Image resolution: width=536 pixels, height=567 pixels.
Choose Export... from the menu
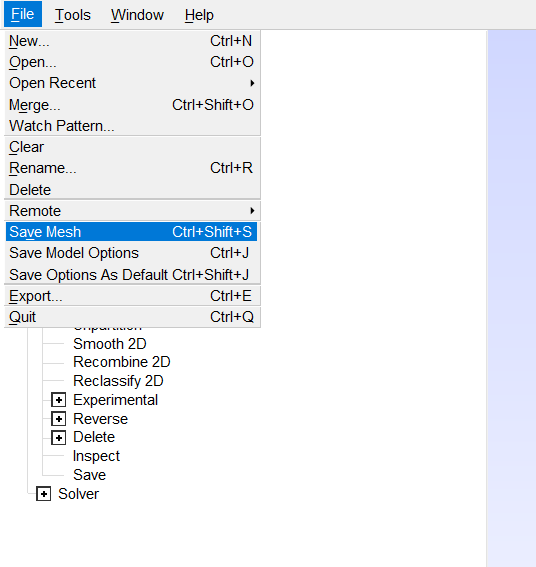click(x=132, y=296)
